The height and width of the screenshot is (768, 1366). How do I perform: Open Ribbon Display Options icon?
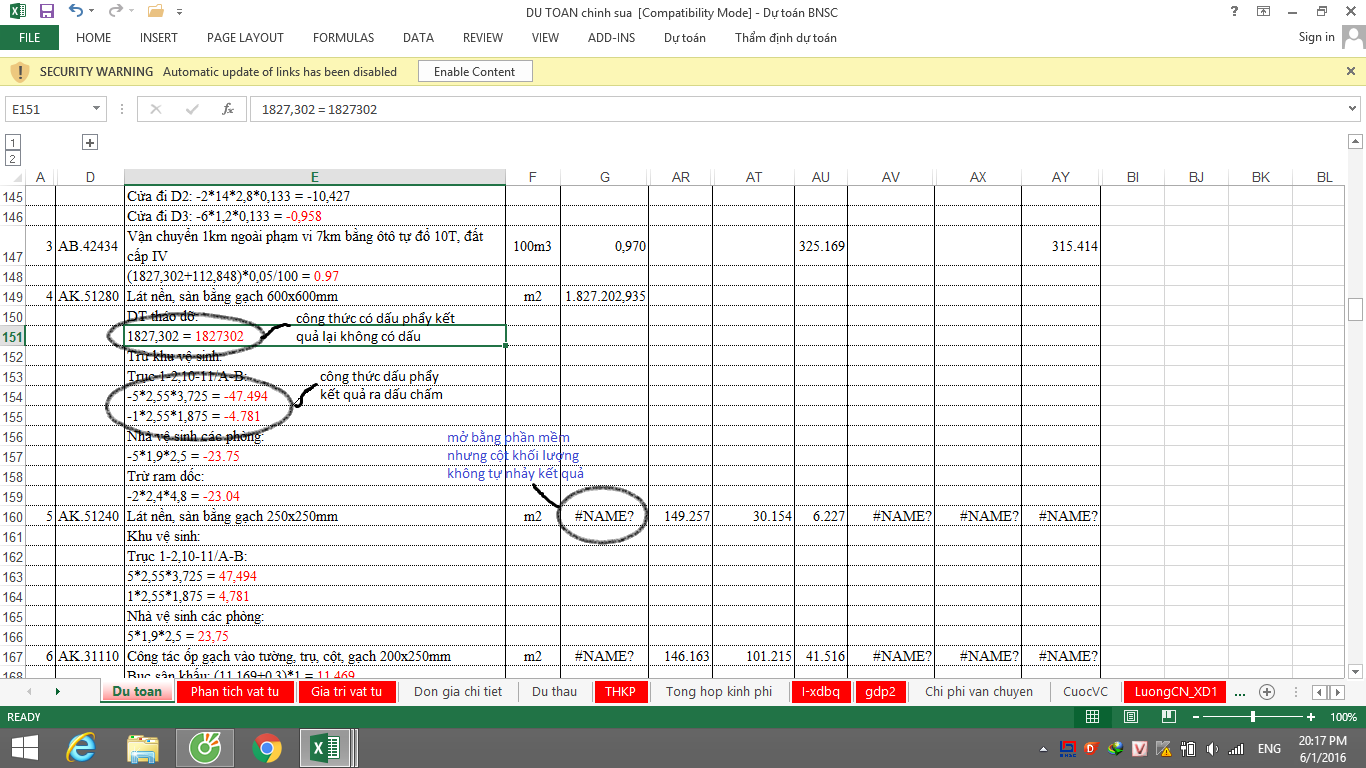pyautogui.click(x=1264, y=12)
